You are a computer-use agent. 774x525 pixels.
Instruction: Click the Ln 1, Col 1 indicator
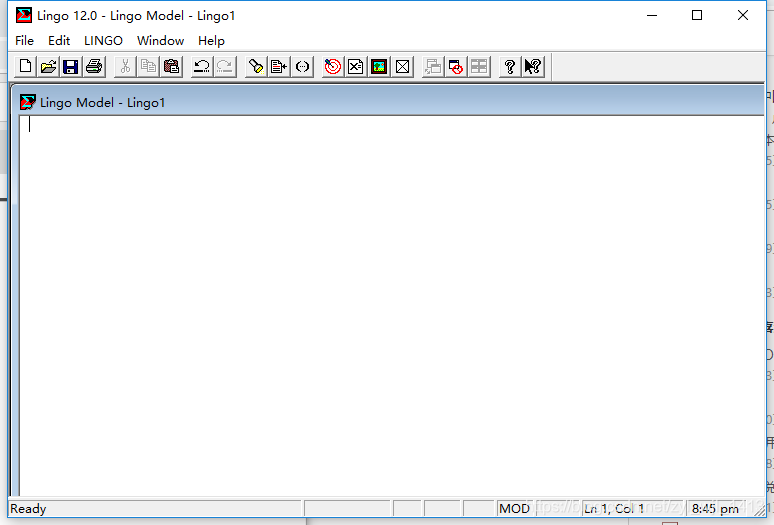click(614, 508)
